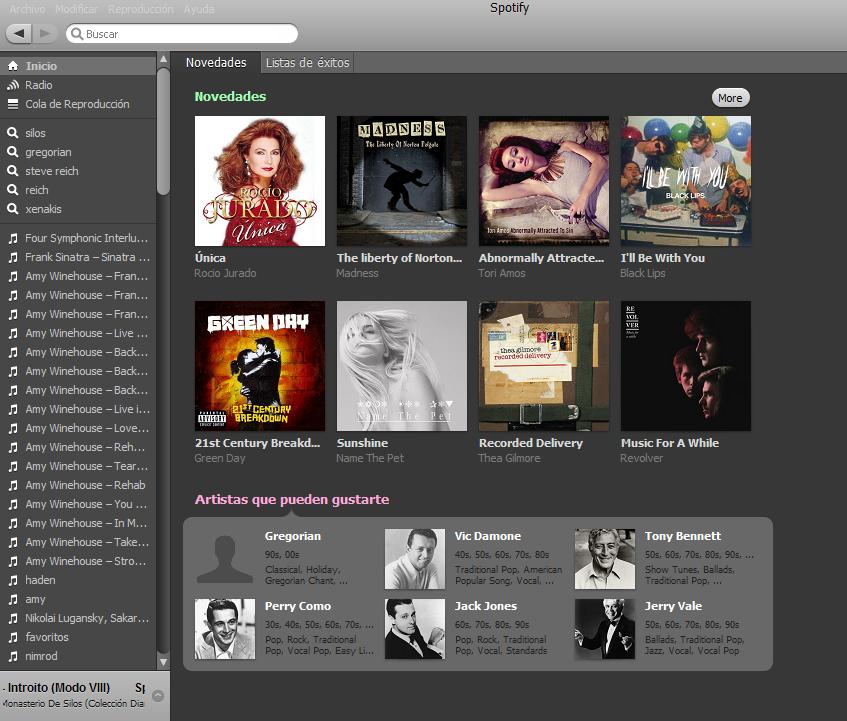Open the Tony Bennett artist link
The width and height of the screenshot is (847, 721).
(683, 536)
